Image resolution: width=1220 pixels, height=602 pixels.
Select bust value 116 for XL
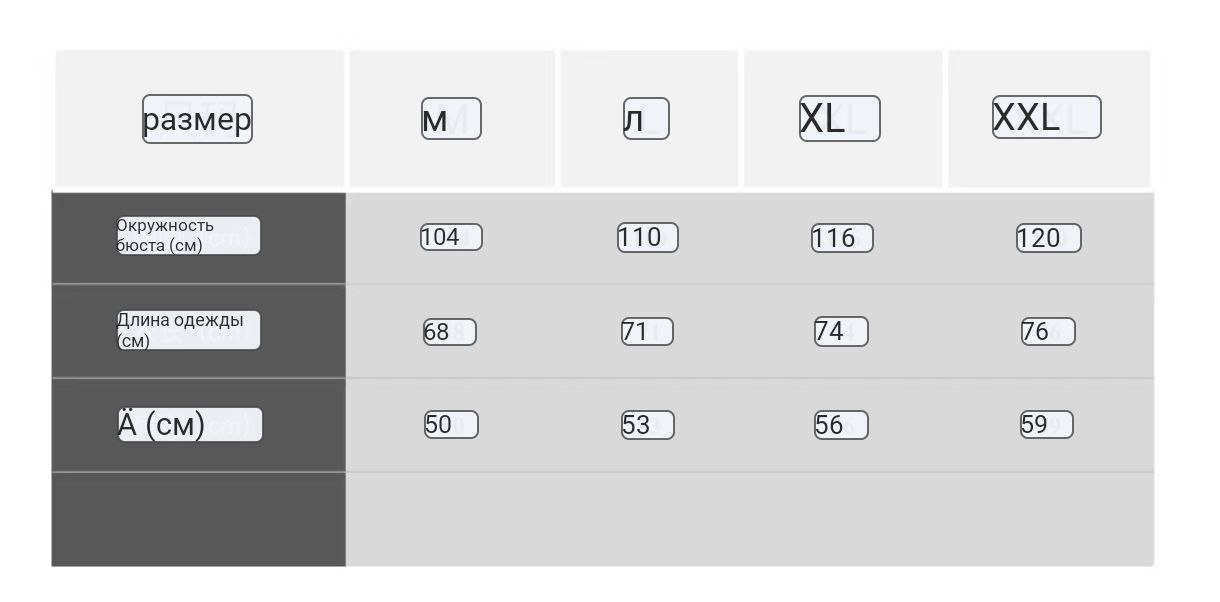[842, 238]
